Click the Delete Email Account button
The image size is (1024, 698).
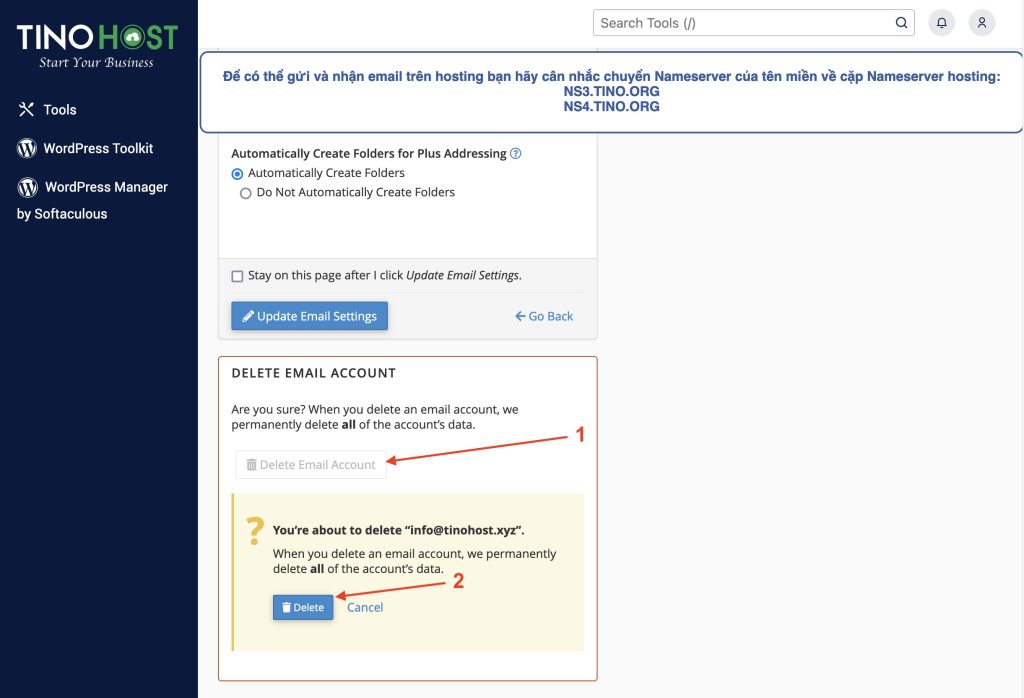(311, 465)
